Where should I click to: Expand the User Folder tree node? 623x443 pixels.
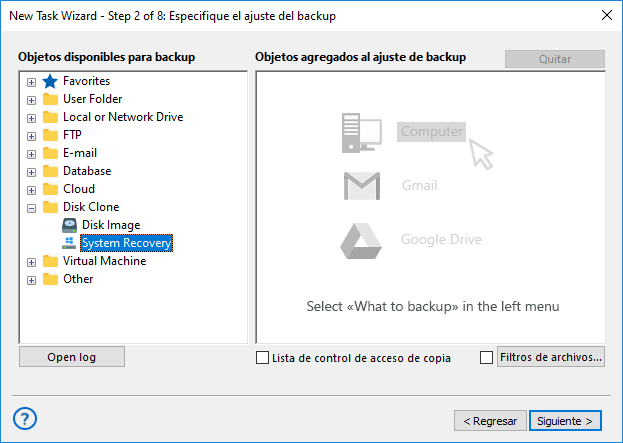[x=32, y=99]
